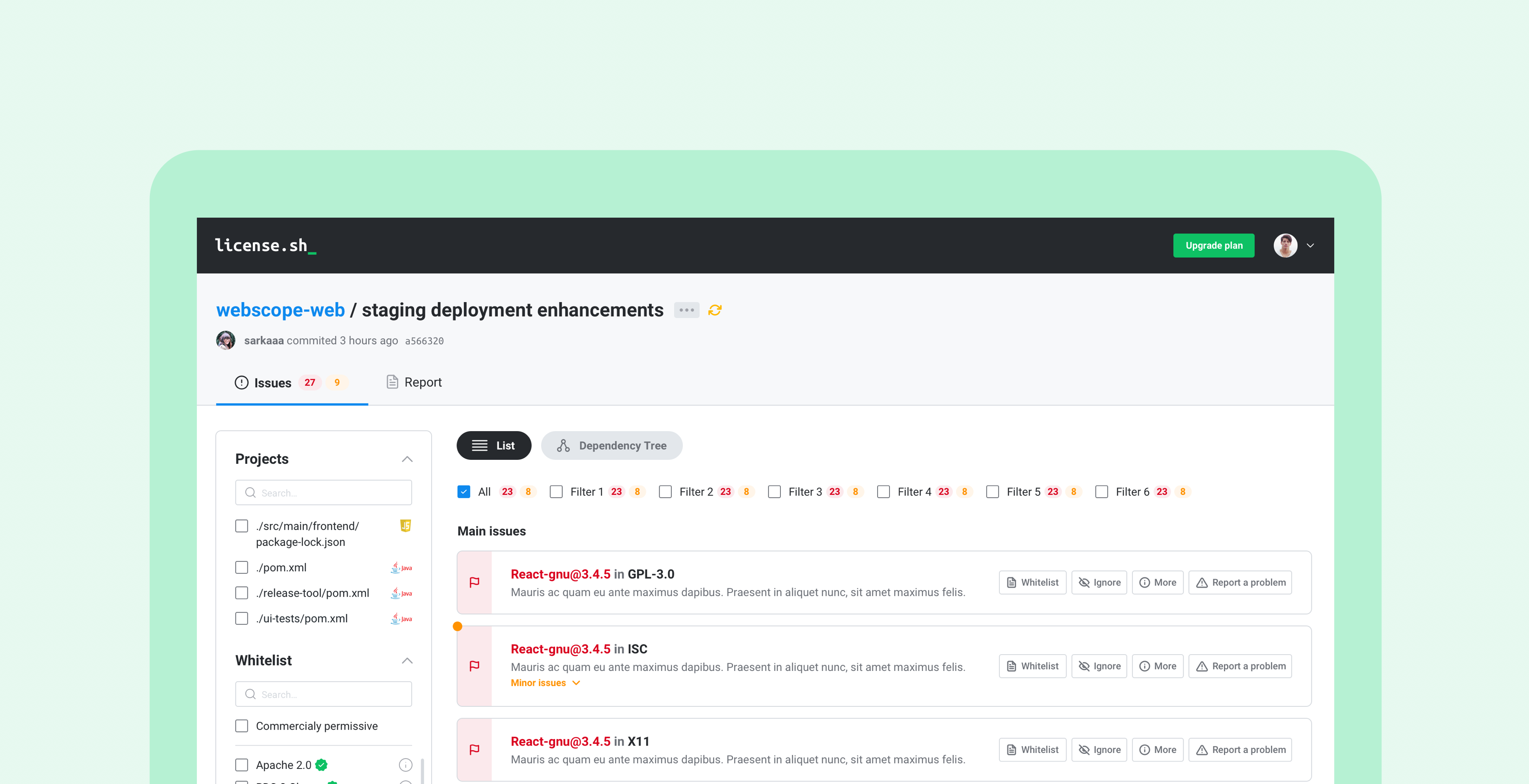The height and width of the screenshot is (784, 1529).
Task: Ignore the GPL-3.0 issue
Action: 1099,583
